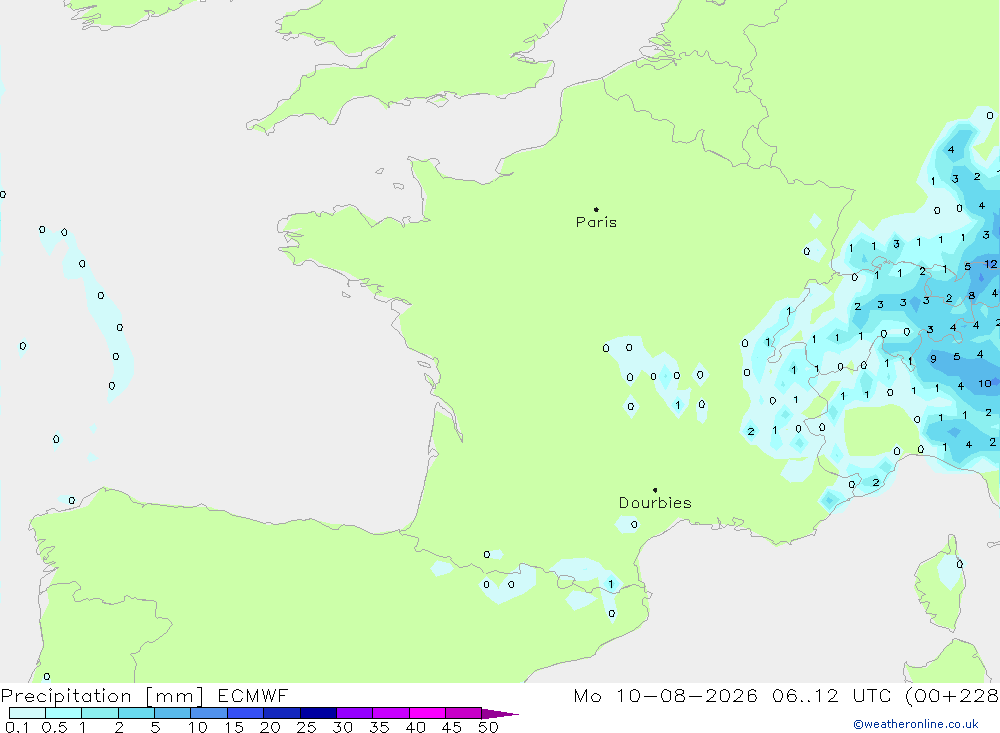Select the magenta 40 mm legend swatch
The image size is (1000, 733).
pyautogui.click(x=427, y=713)
